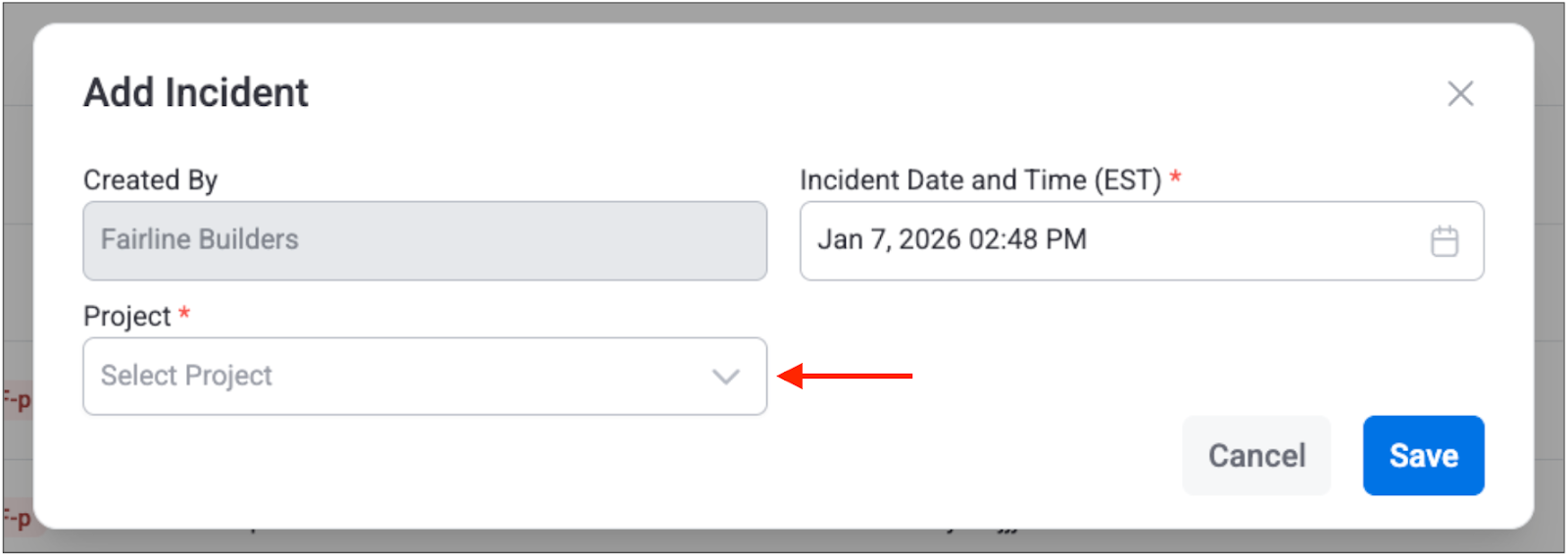Click the Select Project placeholder text

[186, 376]
